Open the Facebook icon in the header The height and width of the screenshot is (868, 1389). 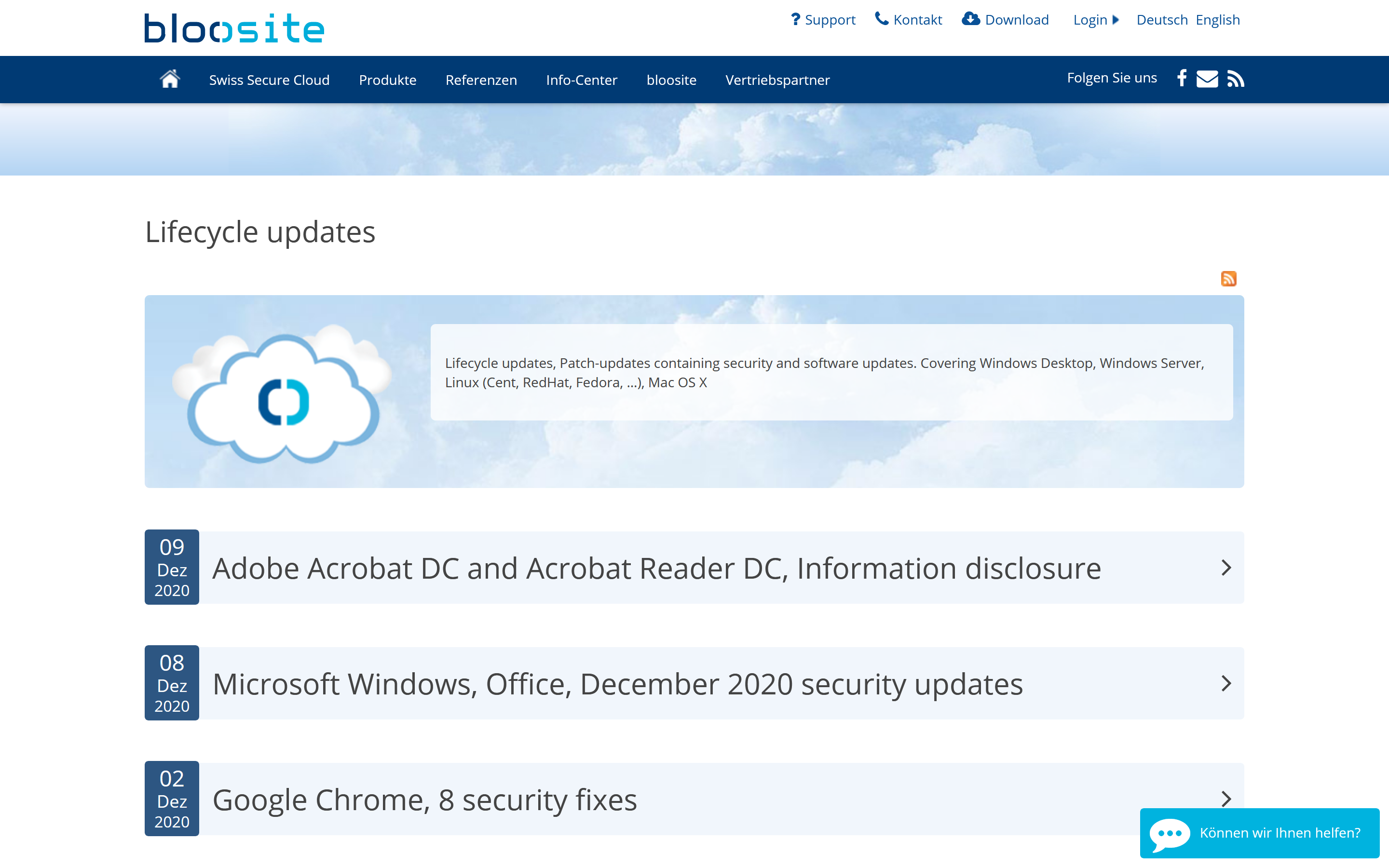click(1181, 78)
